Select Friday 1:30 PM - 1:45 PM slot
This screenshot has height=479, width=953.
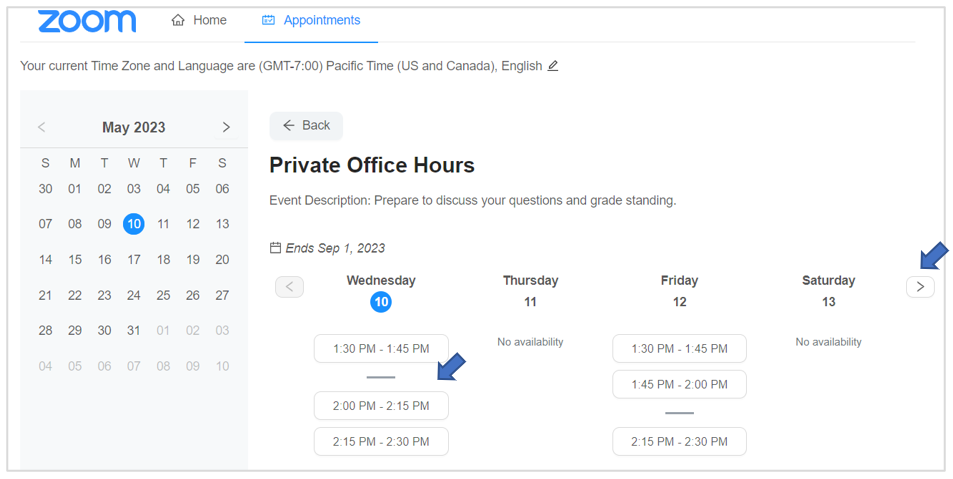point(679,349)
